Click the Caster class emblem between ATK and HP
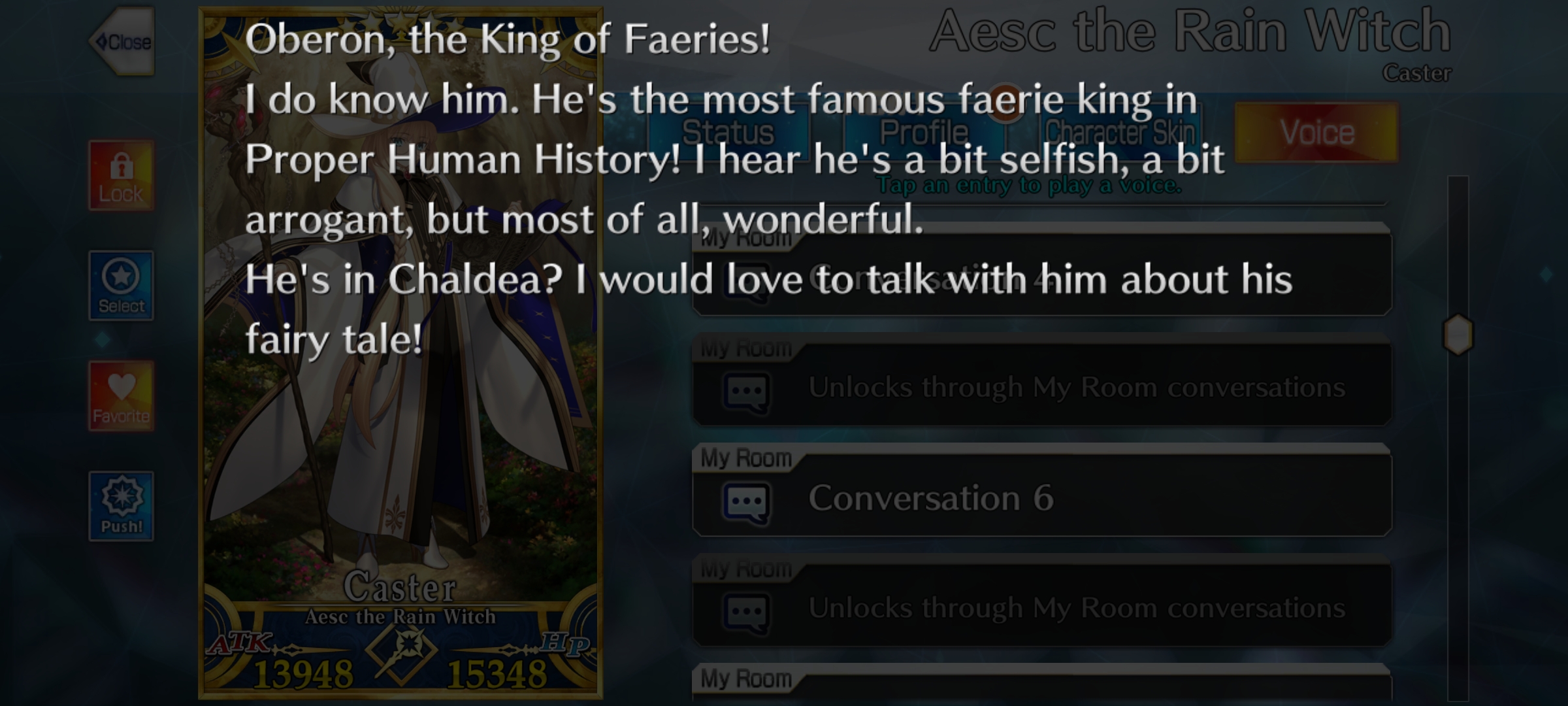1568x706 pixels. point(401,650)
